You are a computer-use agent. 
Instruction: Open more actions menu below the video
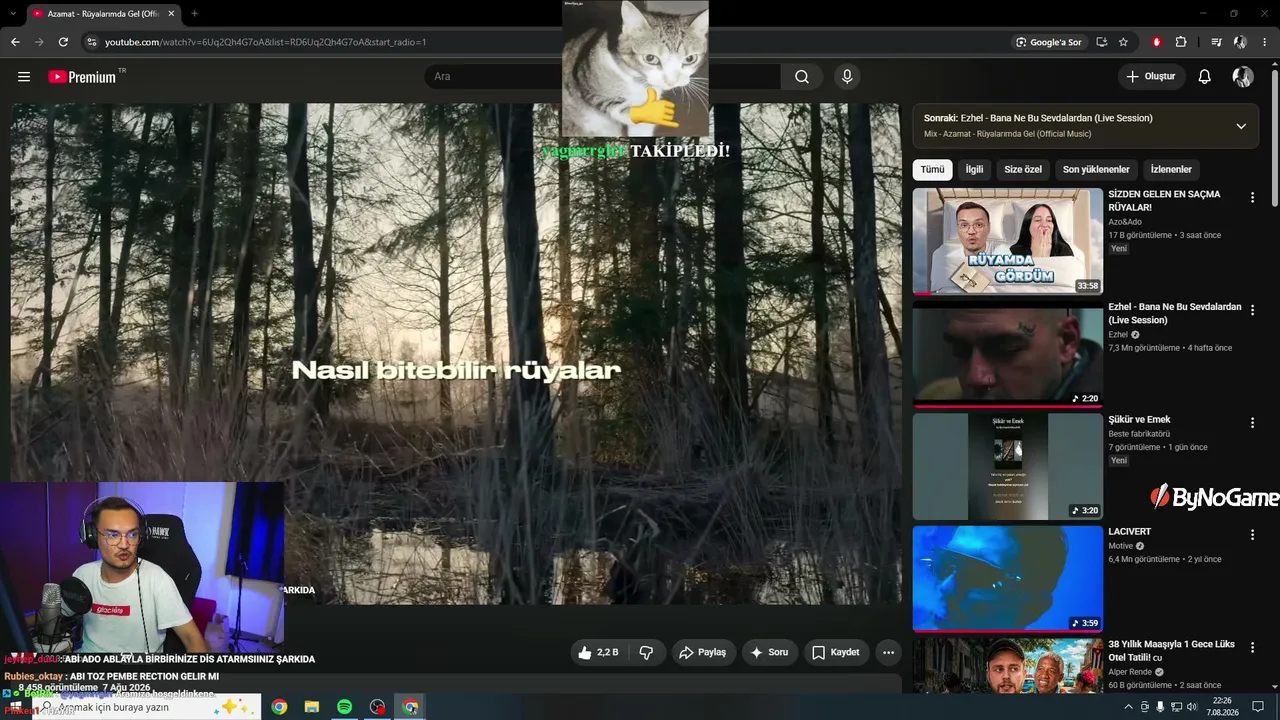click(888, 652)
